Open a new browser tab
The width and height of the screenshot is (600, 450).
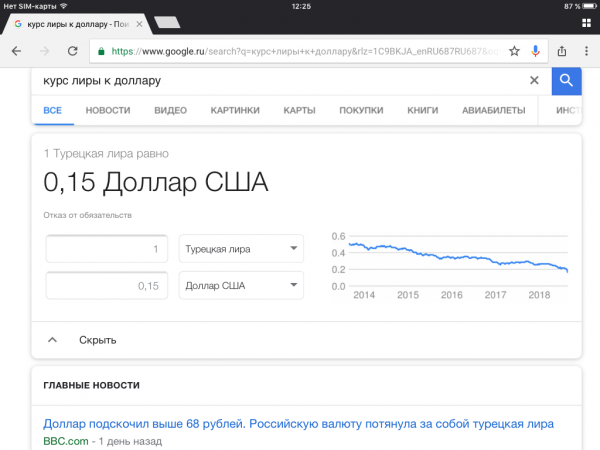[166, 22]
